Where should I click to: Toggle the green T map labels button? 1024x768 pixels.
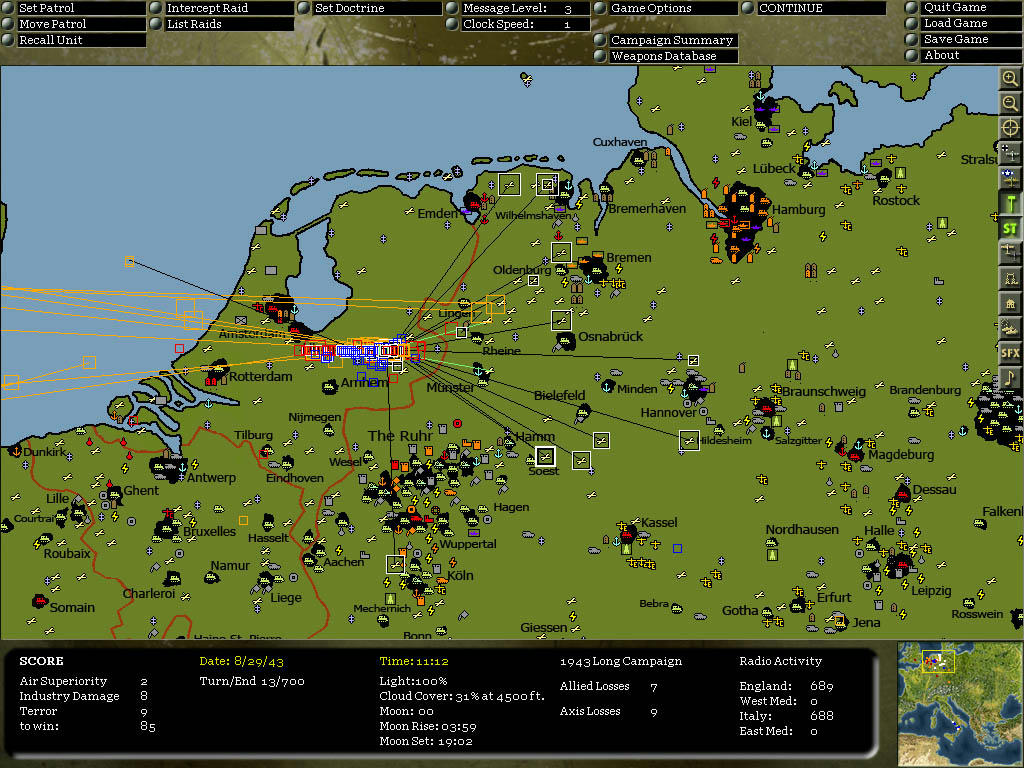(1010, 203)
